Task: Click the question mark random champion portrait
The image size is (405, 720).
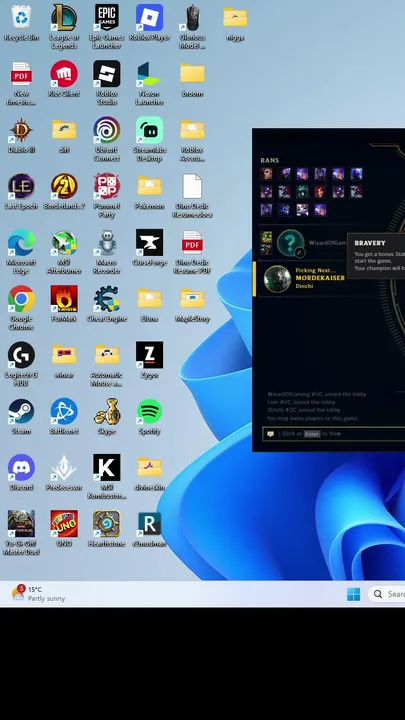Action: tap(290, 243)
